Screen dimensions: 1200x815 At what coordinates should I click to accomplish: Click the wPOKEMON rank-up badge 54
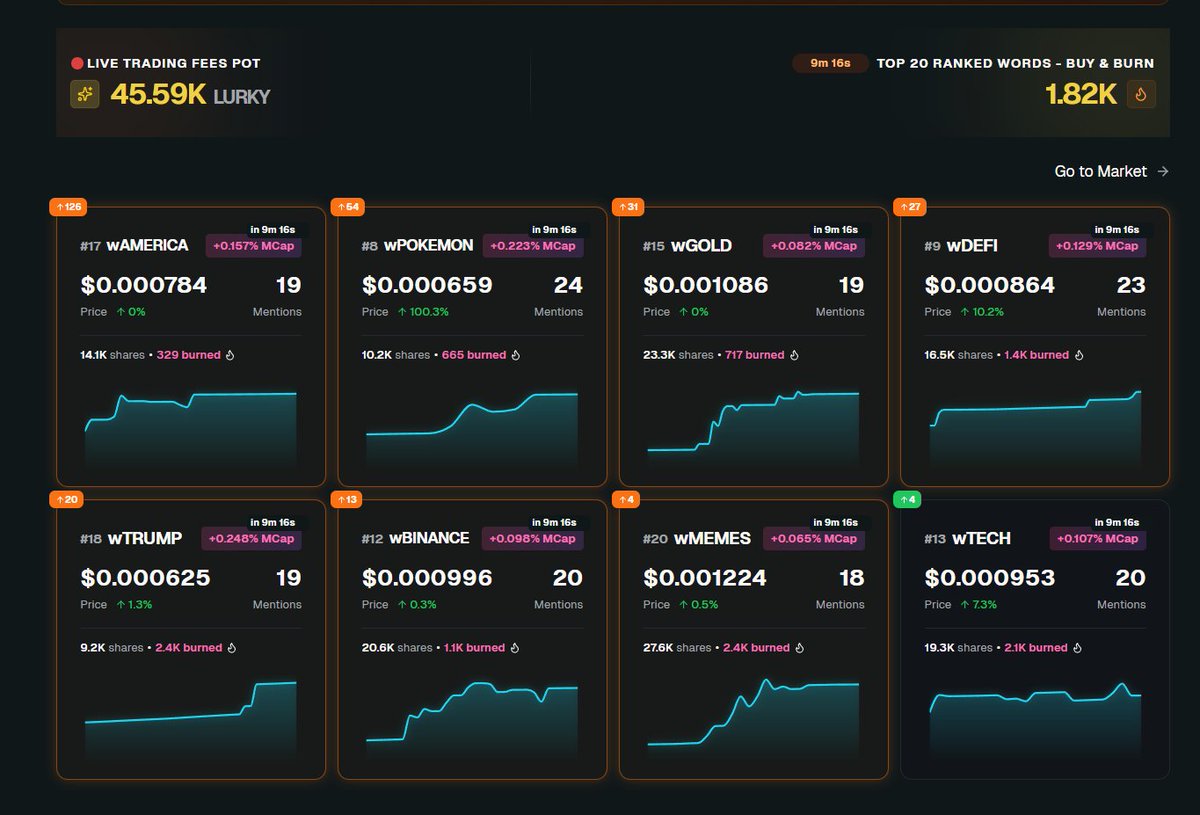pyautogui.click(x=347, y=207)
